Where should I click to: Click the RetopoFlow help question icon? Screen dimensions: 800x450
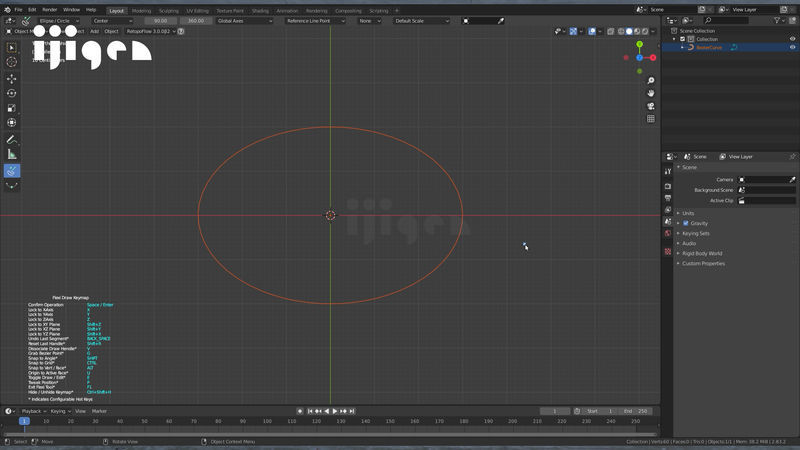pos(181,31)
